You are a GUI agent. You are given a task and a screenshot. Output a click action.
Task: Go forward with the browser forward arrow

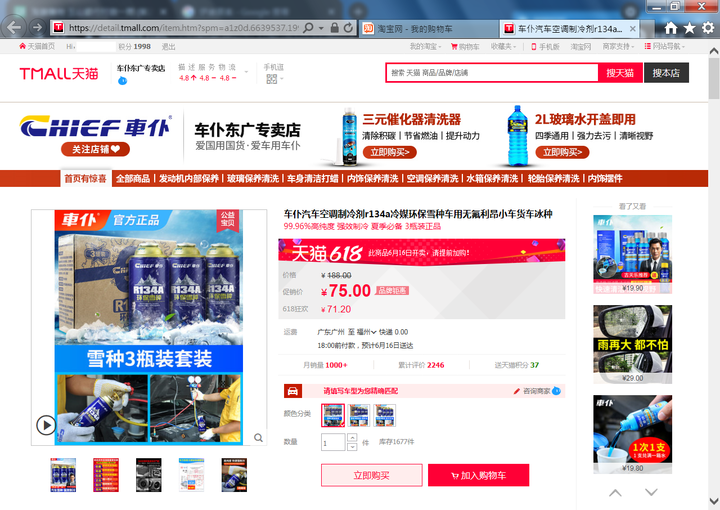click(x=37, y=28)
